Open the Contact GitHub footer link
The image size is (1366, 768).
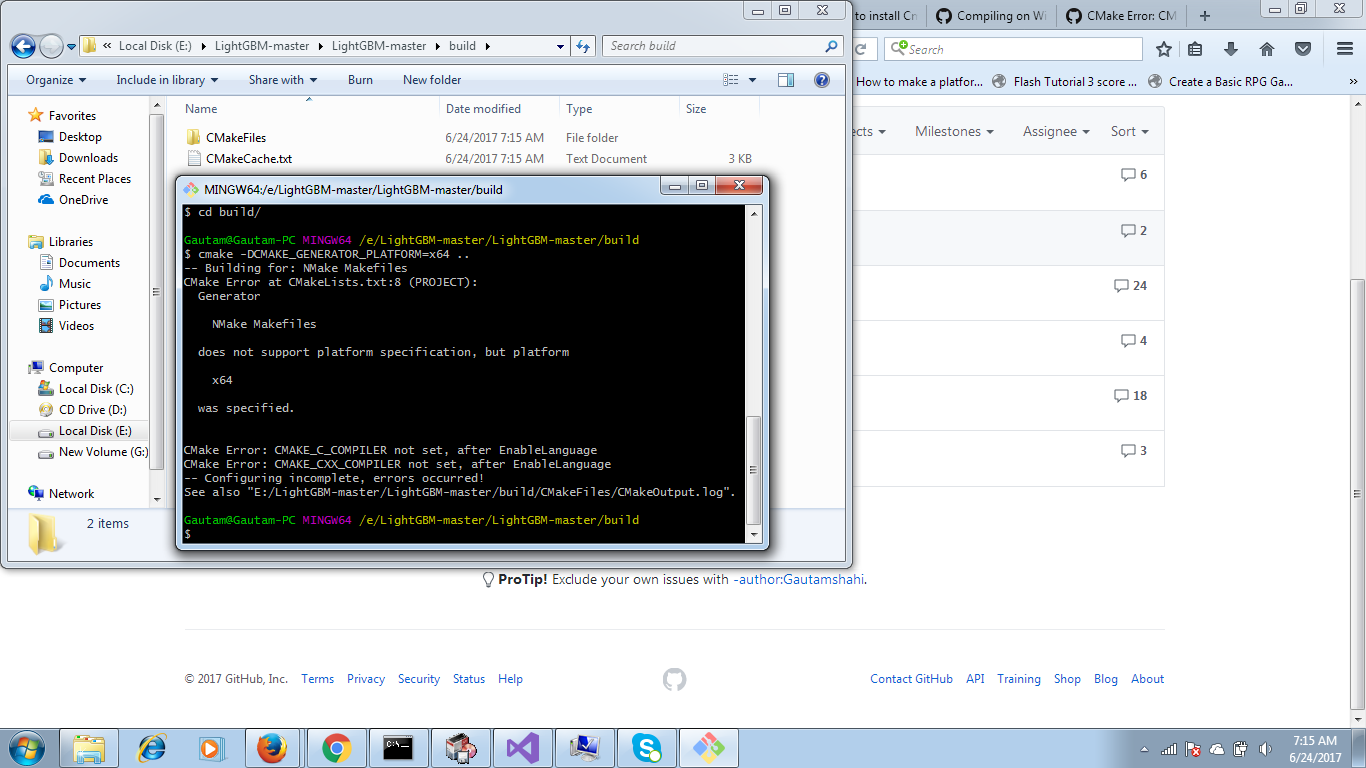[911, 679]
